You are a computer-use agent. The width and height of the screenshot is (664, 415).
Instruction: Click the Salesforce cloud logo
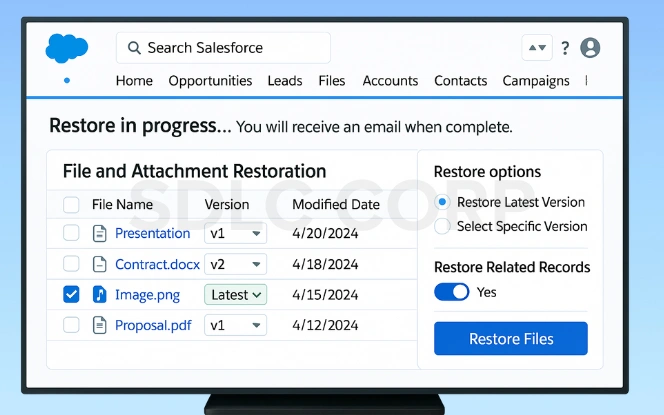coord(66,48)
